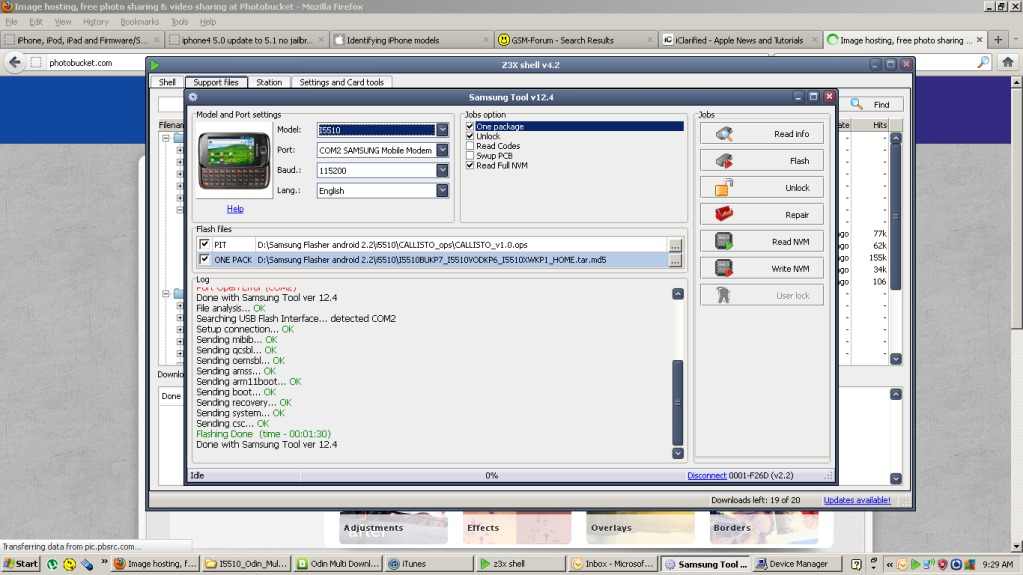Open iTunes from the taskbar

(431, 564)
